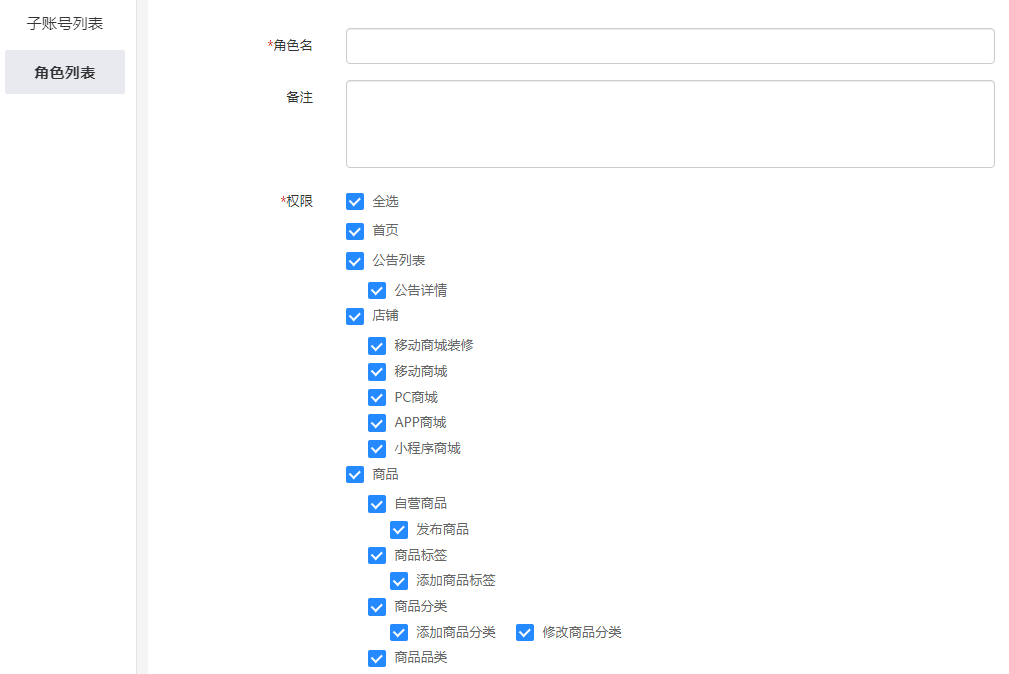Image resolution: width=1009 pixels, height=674 pixels.
Task: Toggle the 首页 permission checkbox
Action: [355, 231]
